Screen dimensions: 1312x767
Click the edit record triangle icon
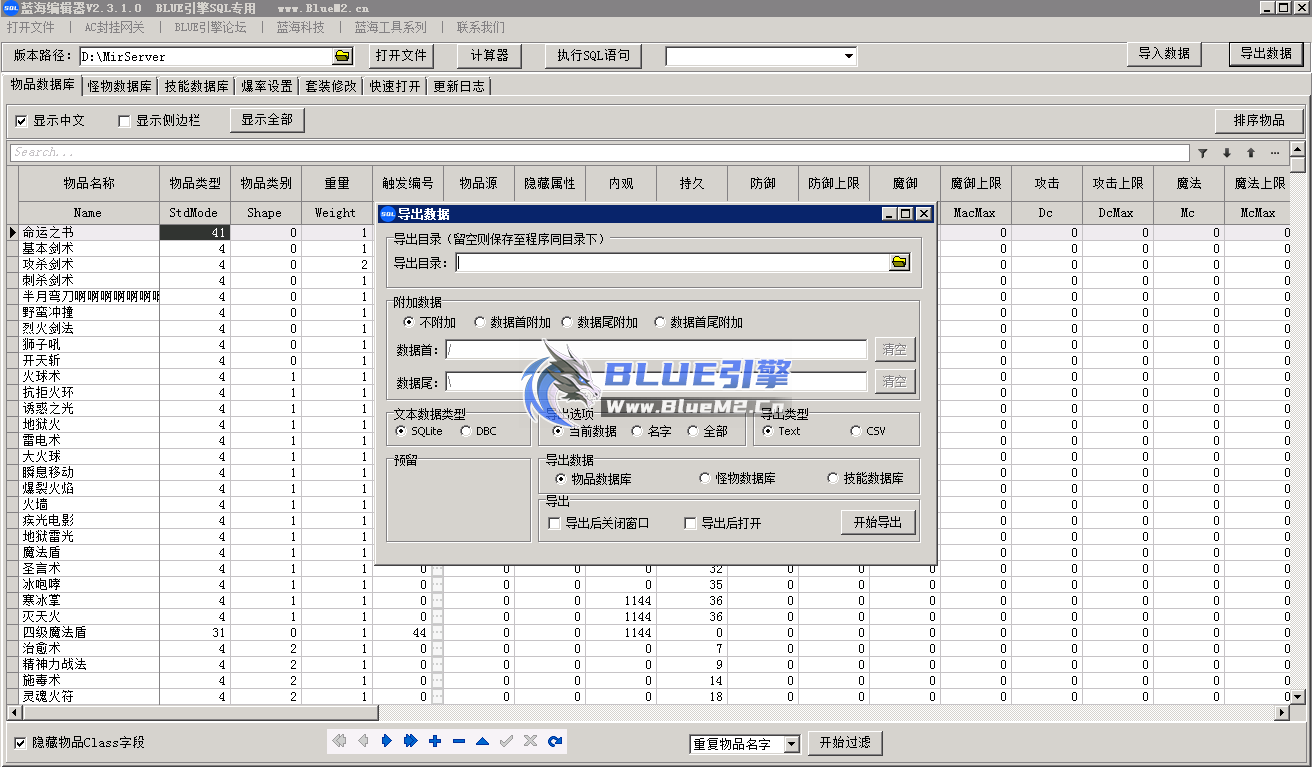click(483, 741)
